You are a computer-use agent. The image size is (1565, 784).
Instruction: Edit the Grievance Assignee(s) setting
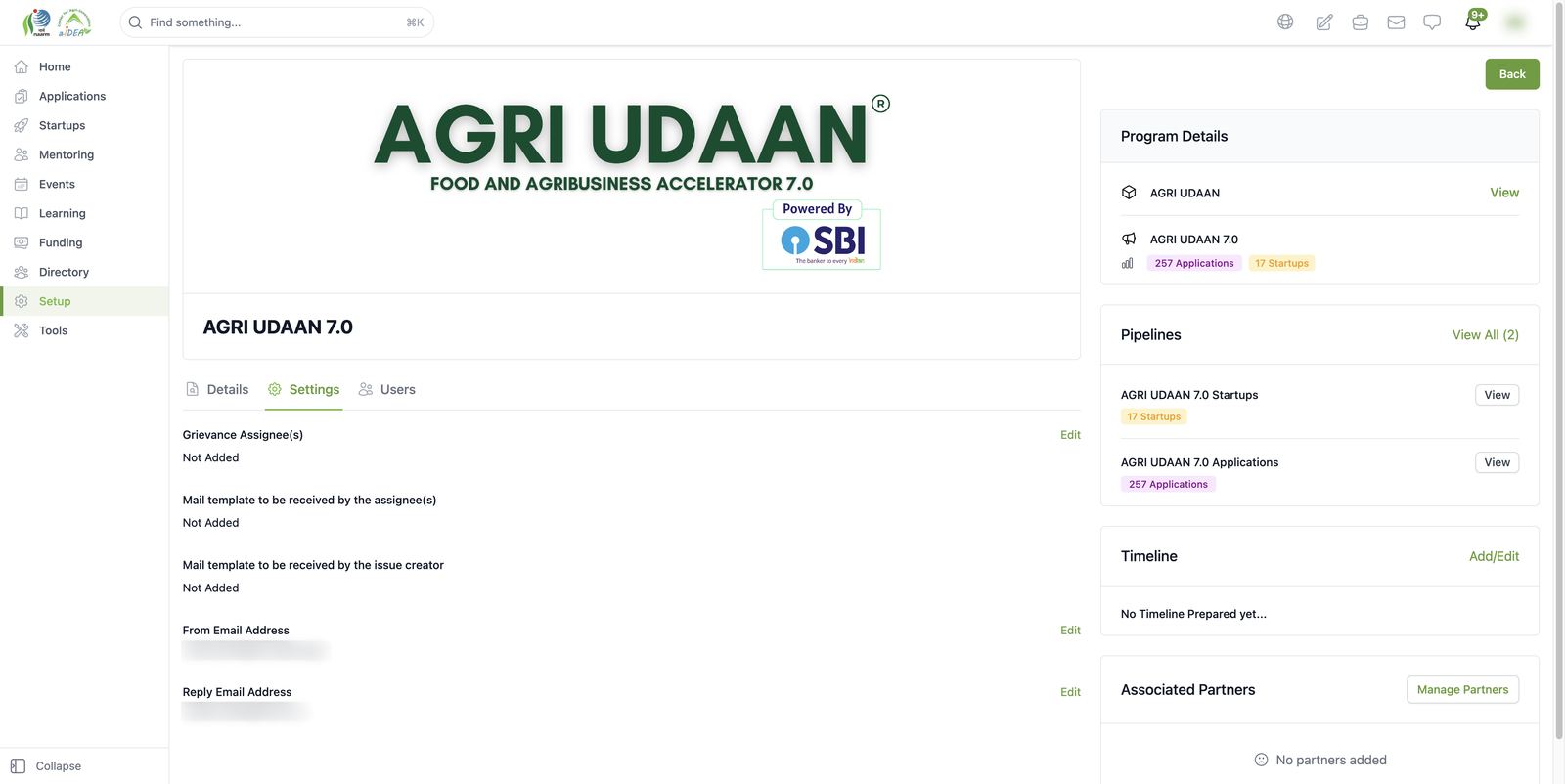pos(1070,435)
